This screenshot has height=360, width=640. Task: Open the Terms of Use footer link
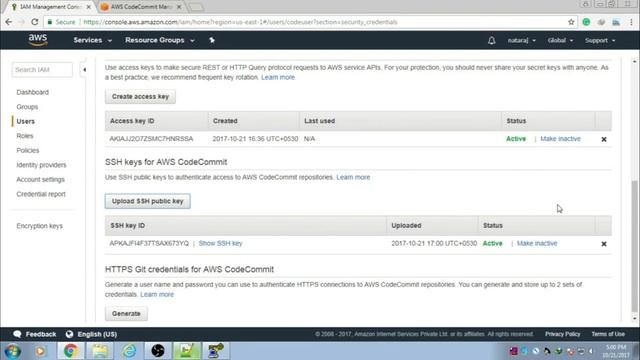pyautogui.click(x=608, y=334)
